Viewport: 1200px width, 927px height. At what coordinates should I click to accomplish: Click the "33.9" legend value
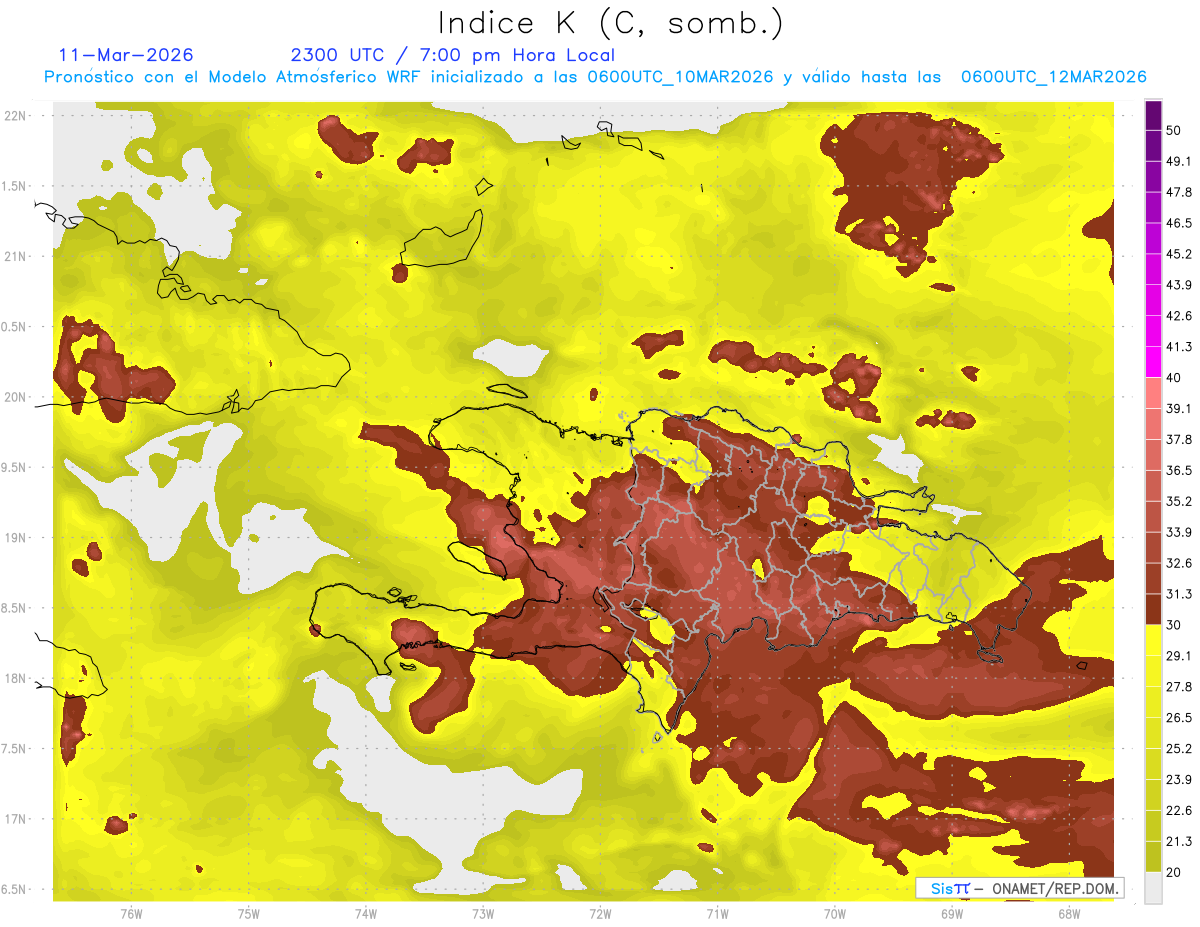click(1179, 533)
